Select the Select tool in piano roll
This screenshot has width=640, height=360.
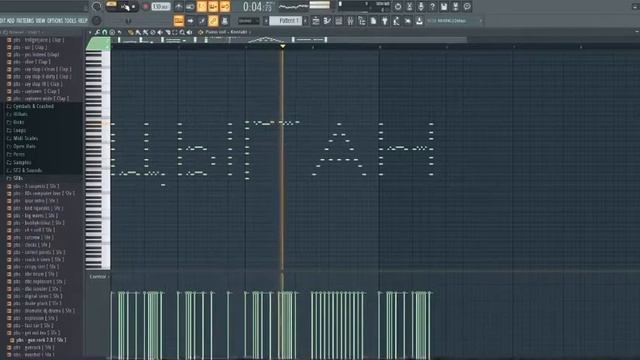(x=175, y=32)
